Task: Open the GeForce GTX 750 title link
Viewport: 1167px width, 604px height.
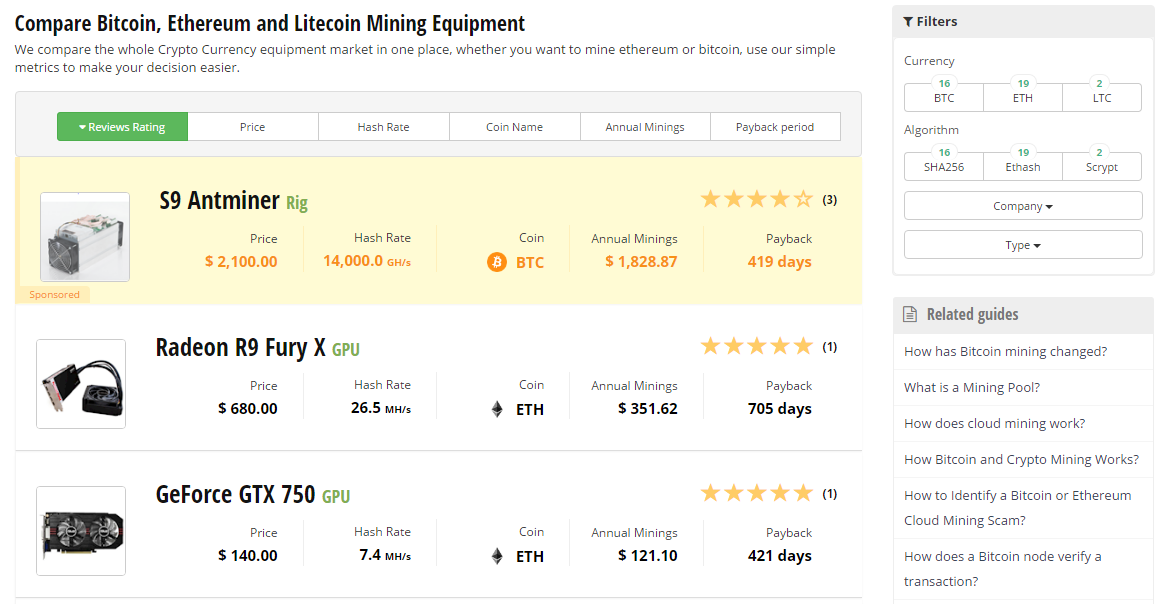Action: [x=235, y=495]
